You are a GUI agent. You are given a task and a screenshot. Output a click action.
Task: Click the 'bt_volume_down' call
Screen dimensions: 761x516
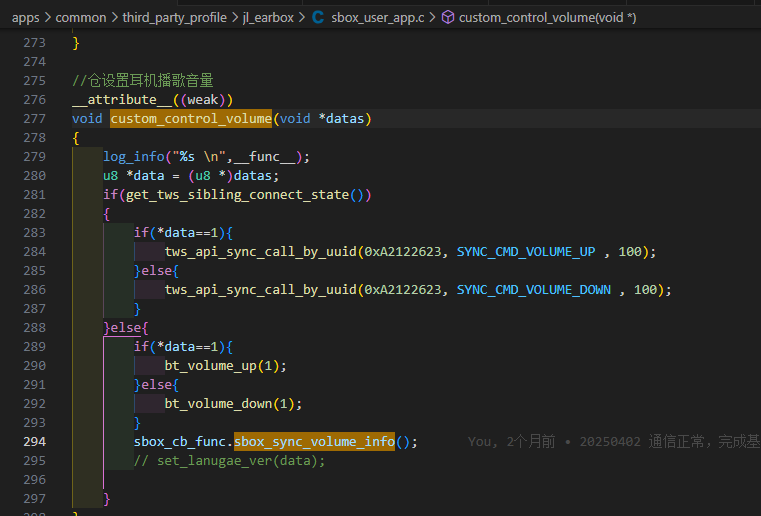pyautogui.click(x=218, y=404)
